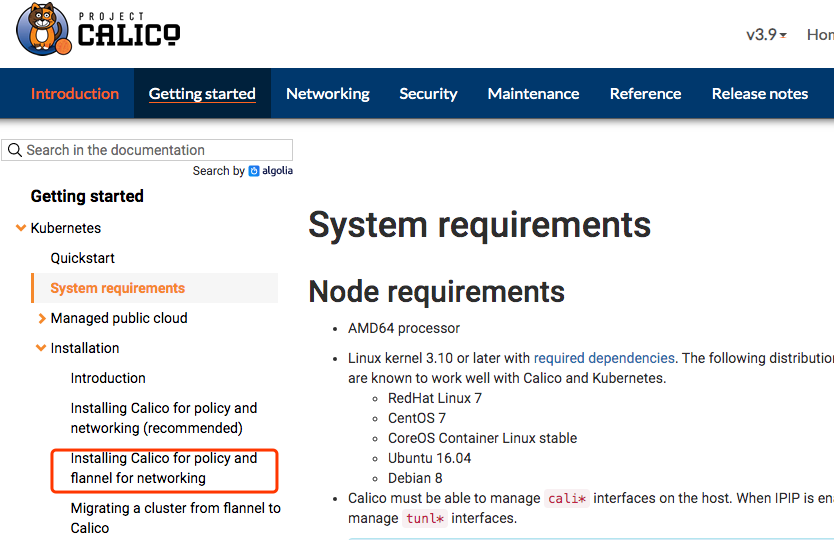
Task: Open the v3.9 version dropdown
Action: coord(766,35)
